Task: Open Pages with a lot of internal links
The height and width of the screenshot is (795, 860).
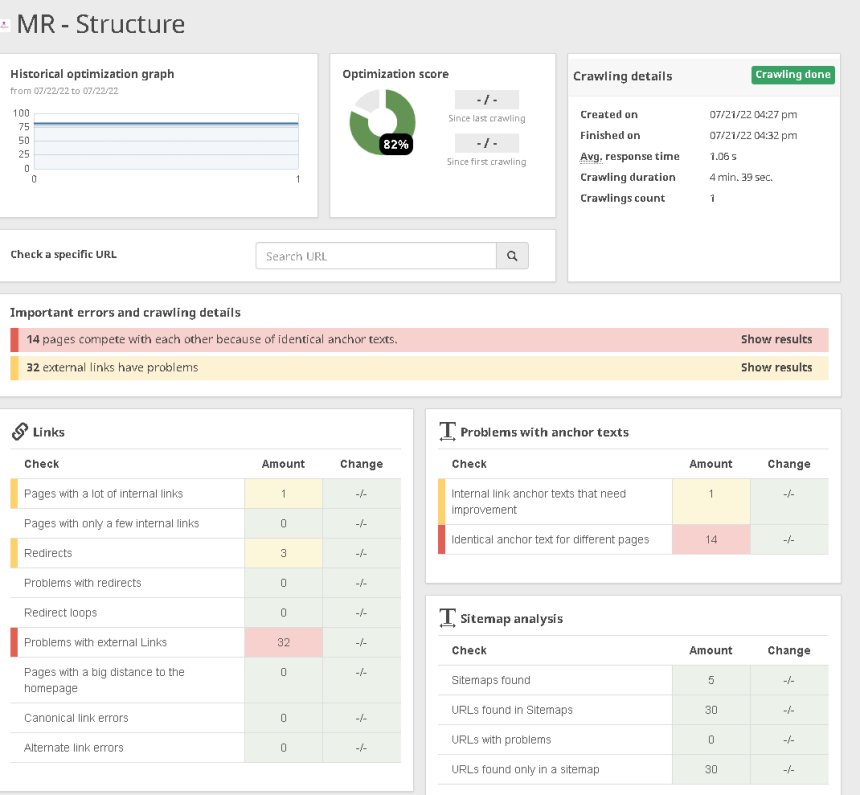Action: coord(103,494)
